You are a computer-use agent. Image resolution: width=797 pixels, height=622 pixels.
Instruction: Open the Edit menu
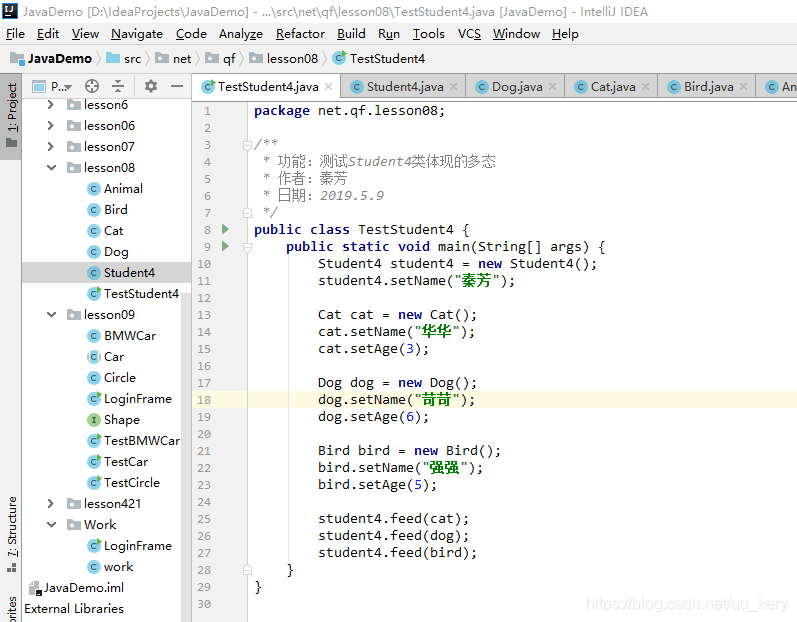48,34
